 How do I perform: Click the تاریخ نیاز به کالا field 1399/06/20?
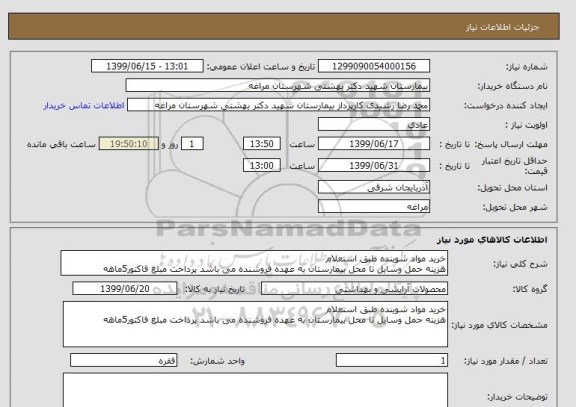(125, 289)
